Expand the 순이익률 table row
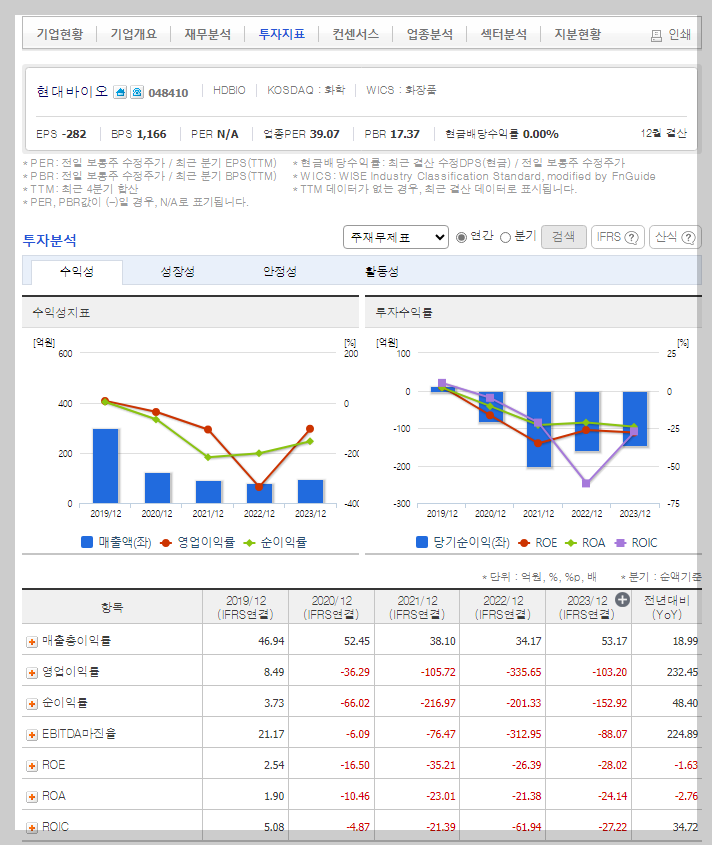The width and height of the screenshot is (712, 845). 32,704
